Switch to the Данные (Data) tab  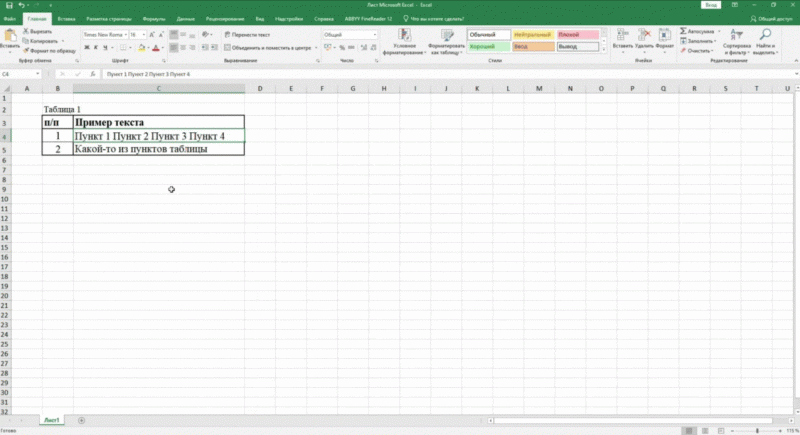186,19
